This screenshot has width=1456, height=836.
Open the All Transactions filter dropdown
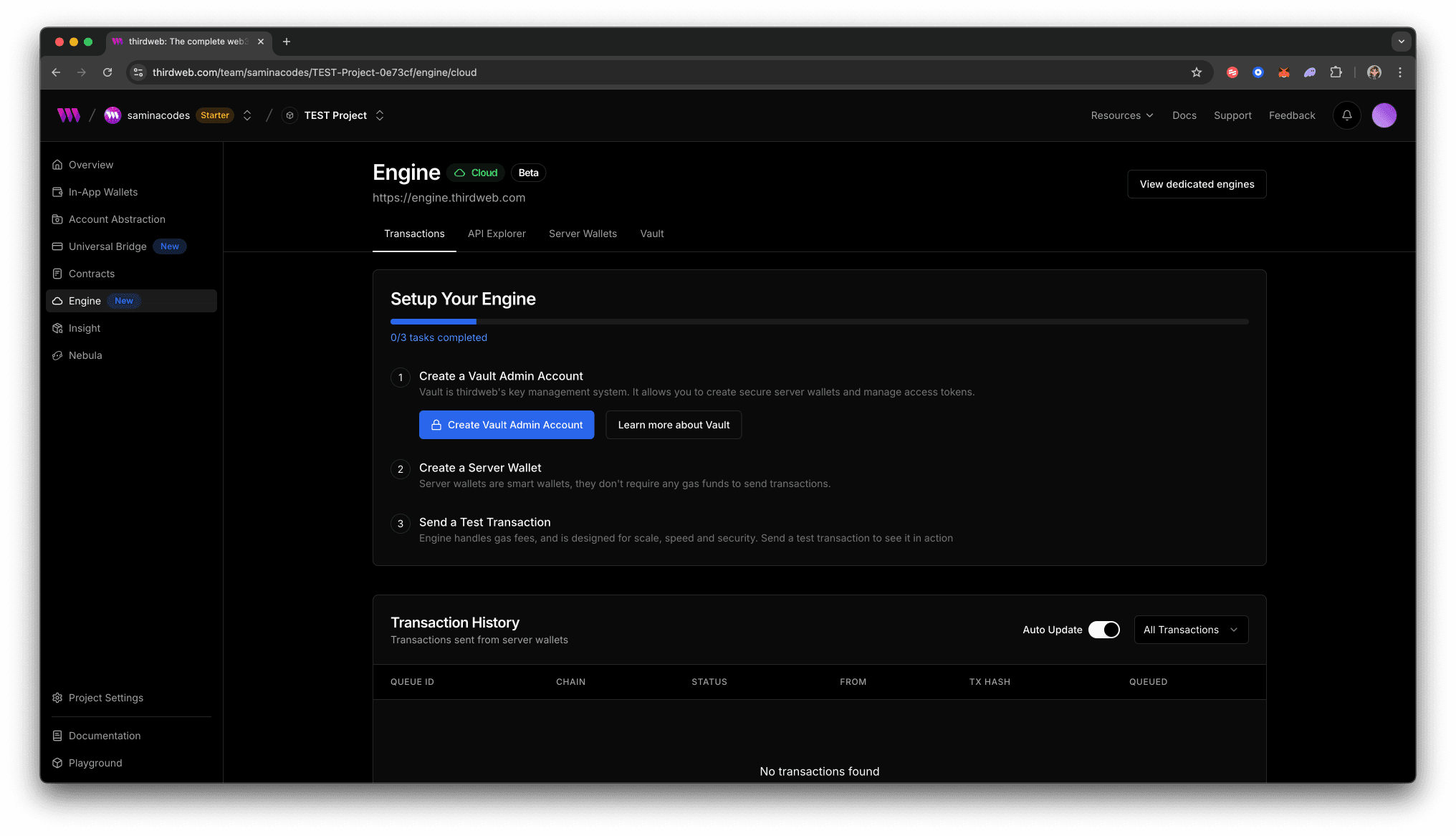(x=1191, y=630)
